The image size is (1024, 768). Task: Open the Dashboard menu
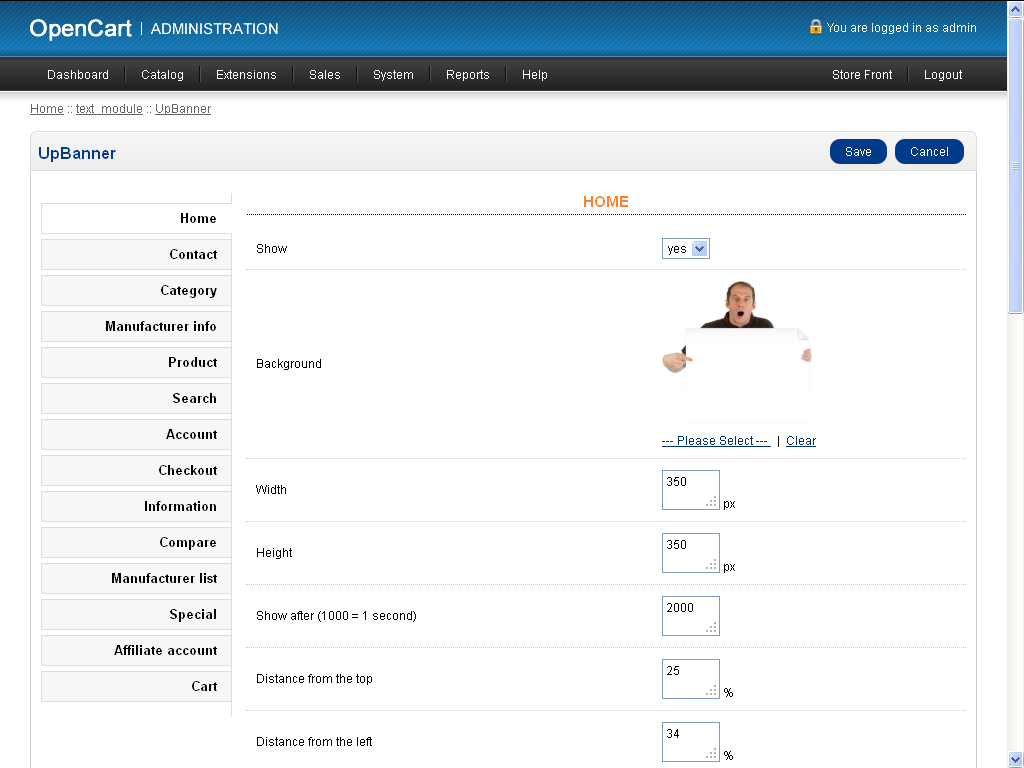coord(78,74)
